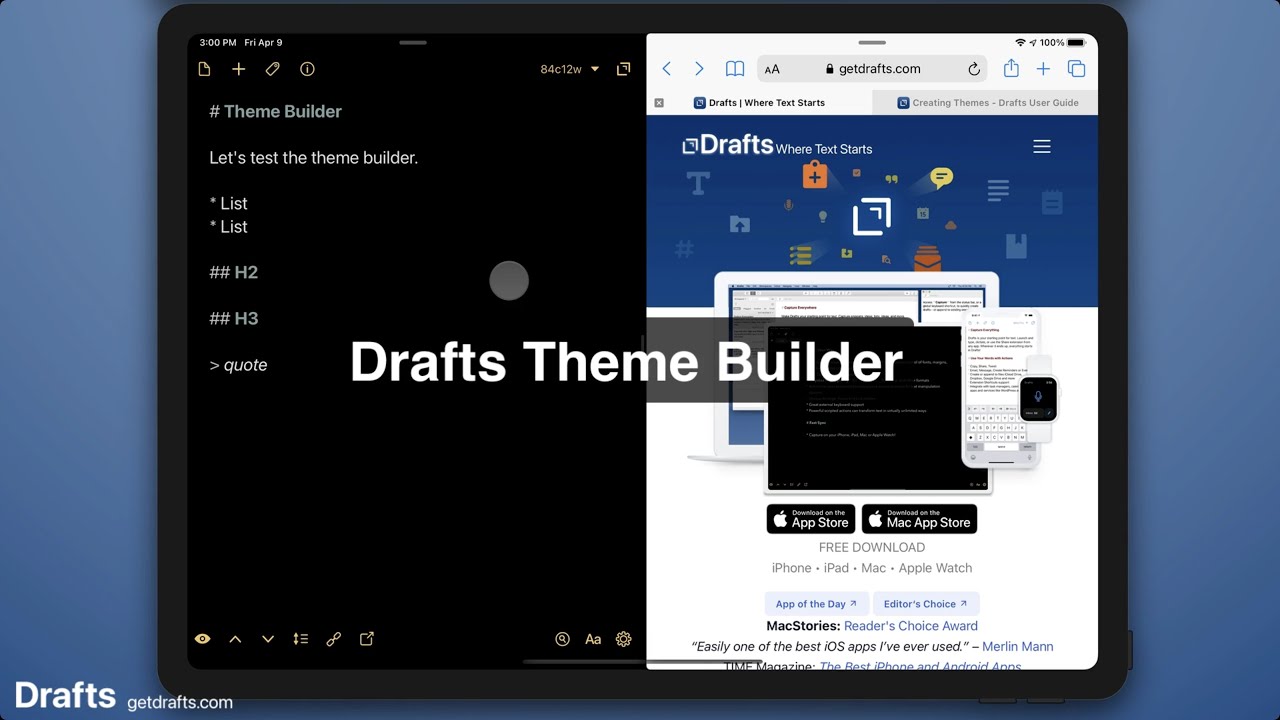Click the getdrafts.com address field
The image size is (1280, 720).
click(873, 69)
